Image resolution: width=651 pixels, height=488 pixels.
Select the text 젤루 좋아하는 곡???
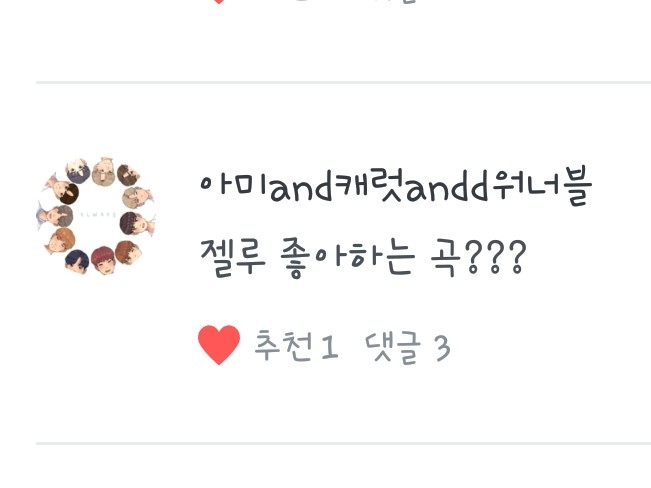pyautogui.click(x=363, y=257)
